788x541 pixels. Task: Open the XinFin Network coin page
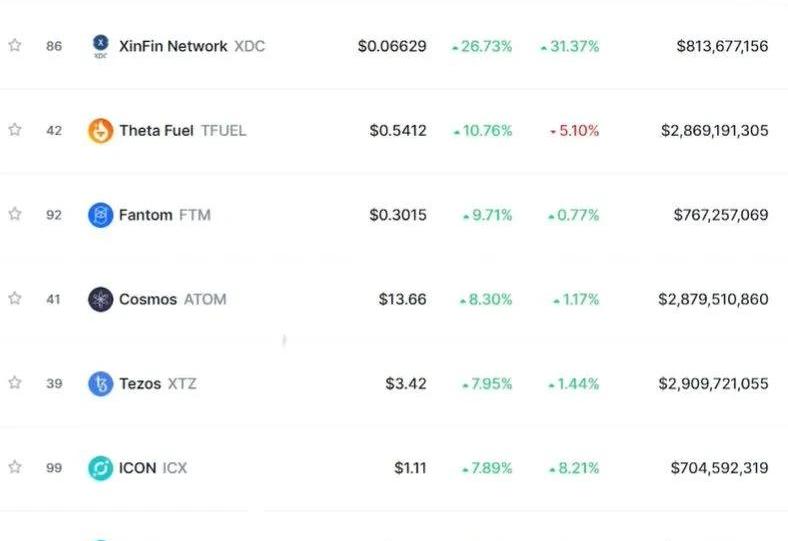[192, 46]
